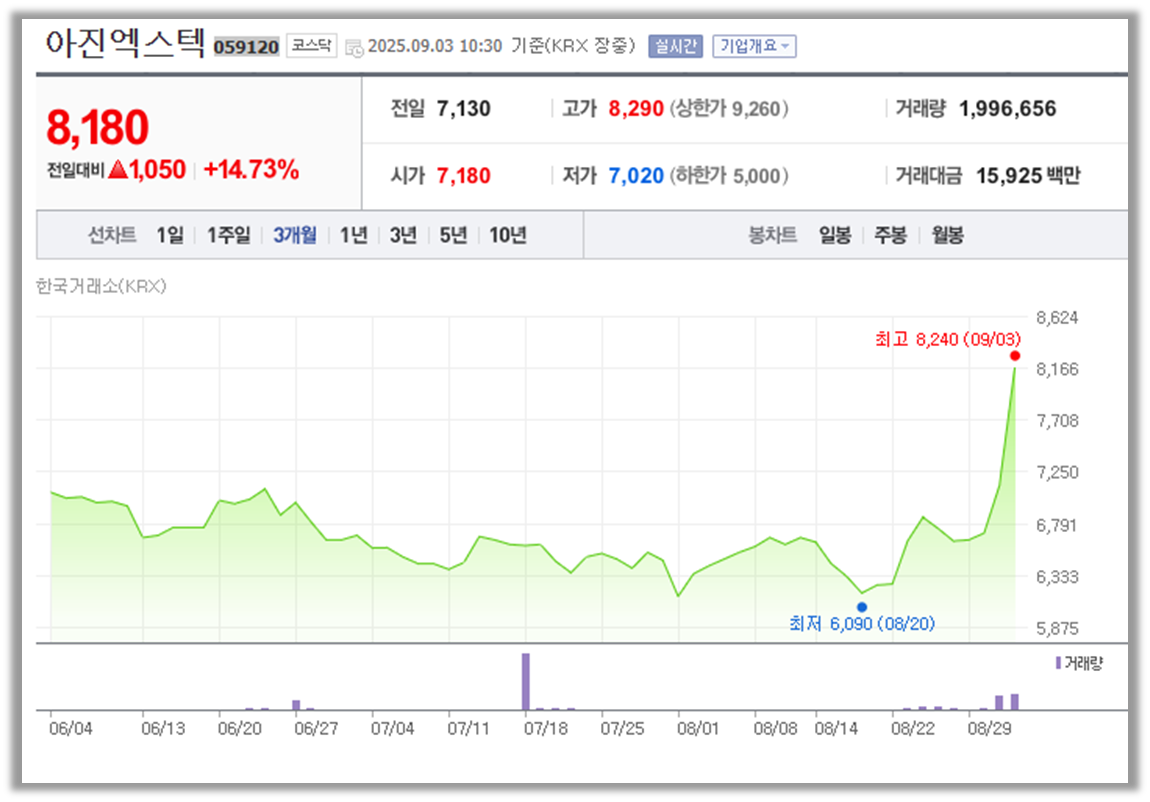Click the +14.73% change rate
This screenshot has height=802, width=1150.
[251, 169]
